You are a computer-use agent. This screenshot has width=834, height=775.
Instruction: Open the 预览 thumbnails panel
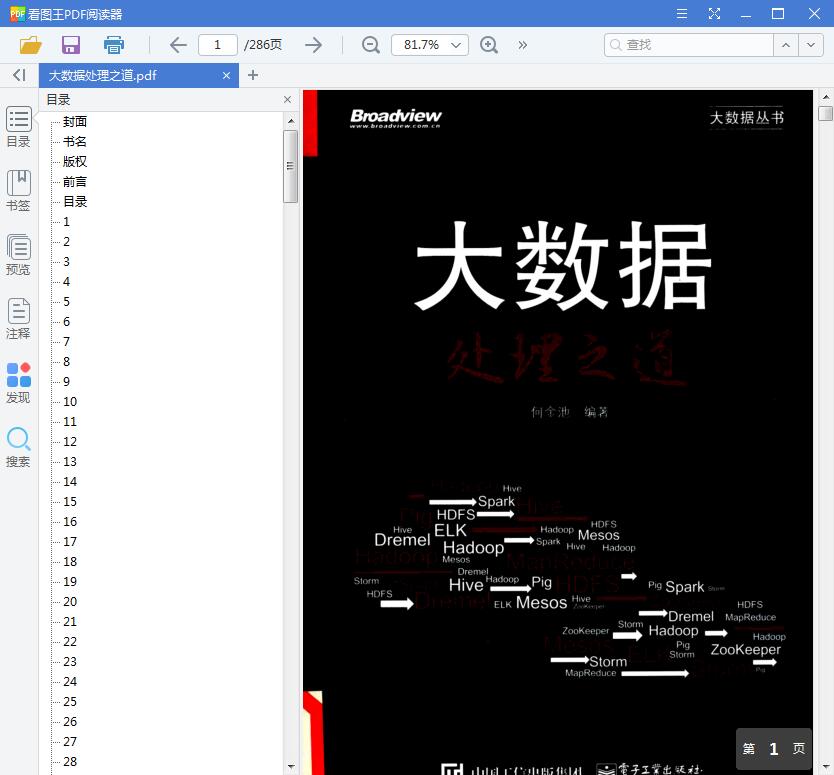19,255
